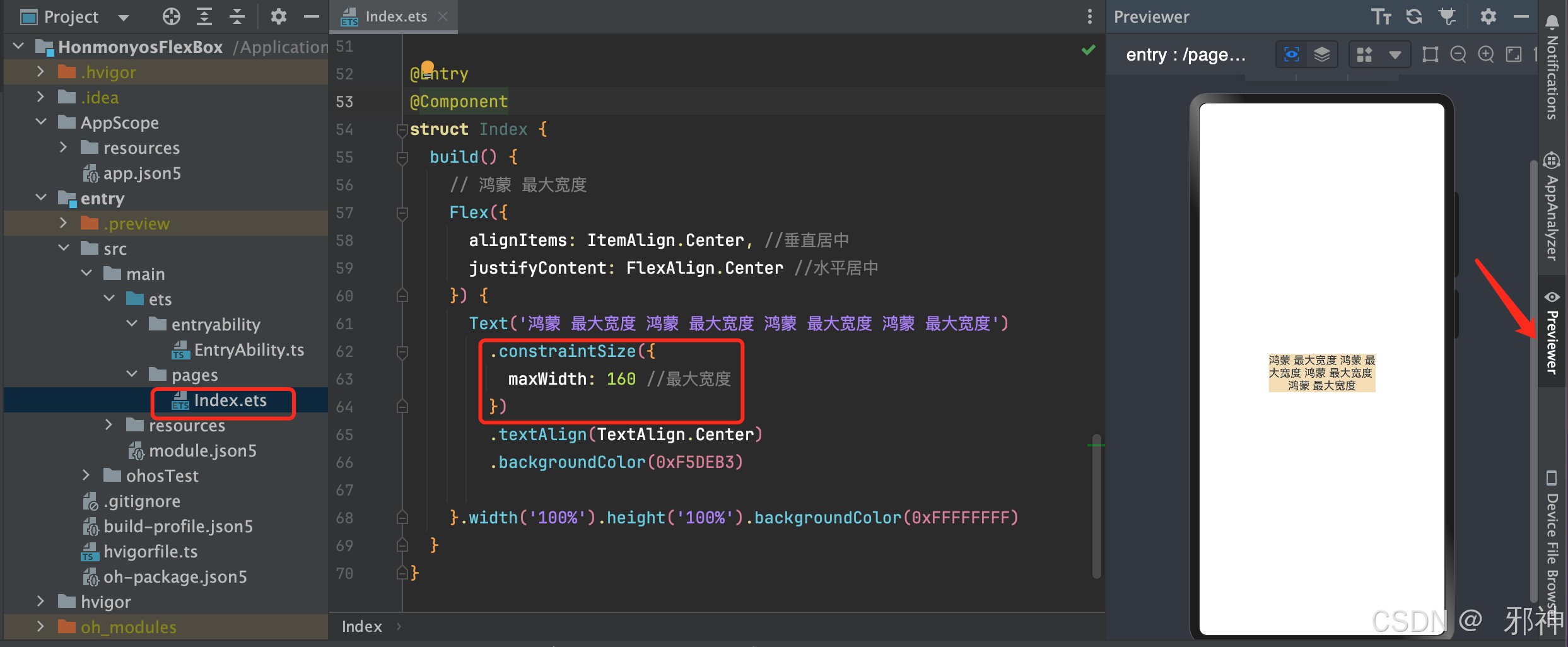
Task: Open Project panel settings gear
Action: pos(279,17)
